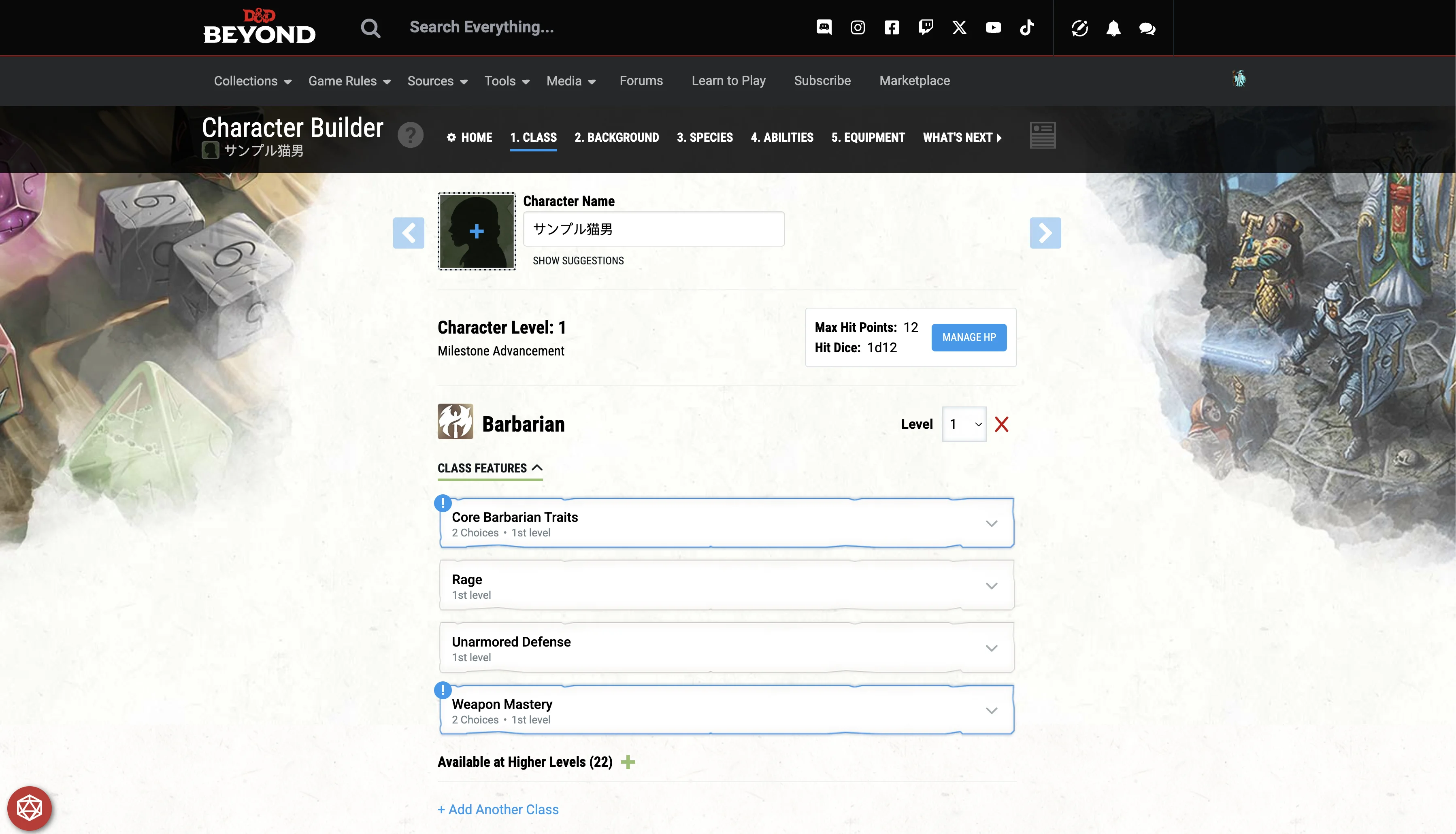Image resolution: width=1456 pixels, height=834 pixels.
Task: Go to previous builder step arrow
Action: [x=409, y=232]
